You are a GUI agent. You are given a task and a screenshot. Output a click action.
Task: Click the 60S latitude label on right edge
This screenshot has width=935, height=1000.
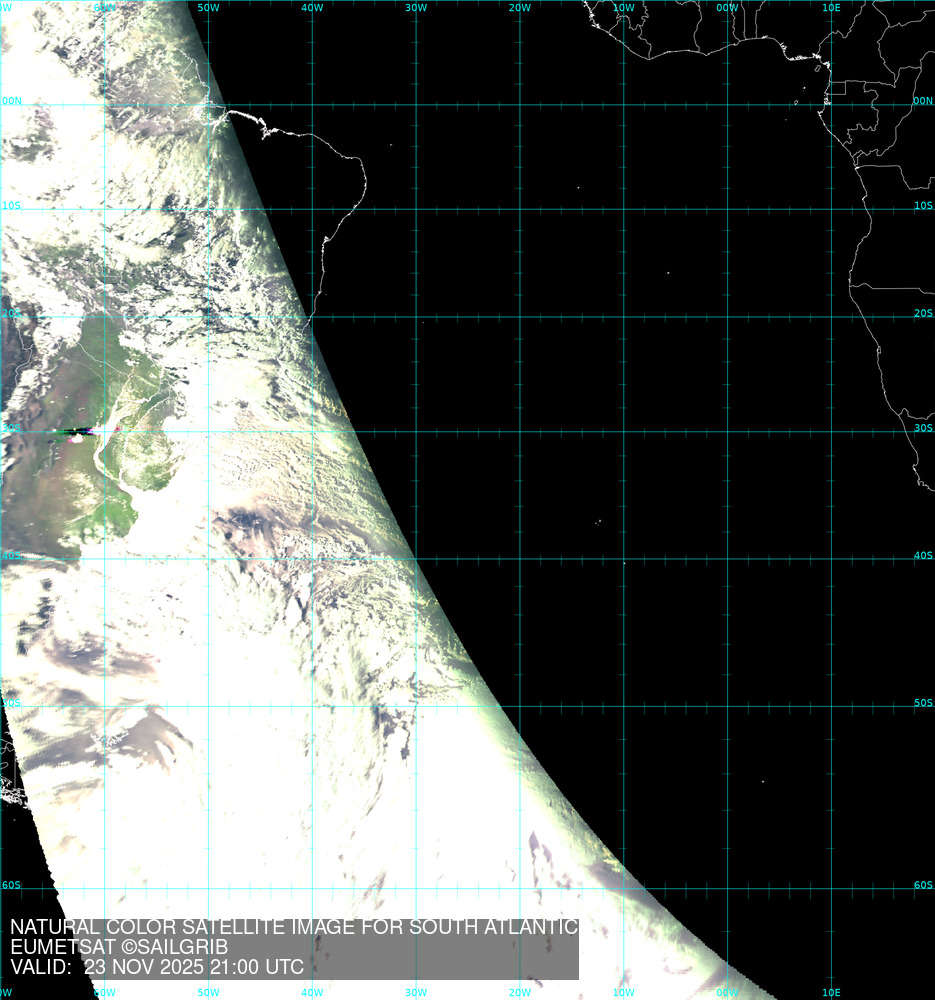tap(923, 885)
